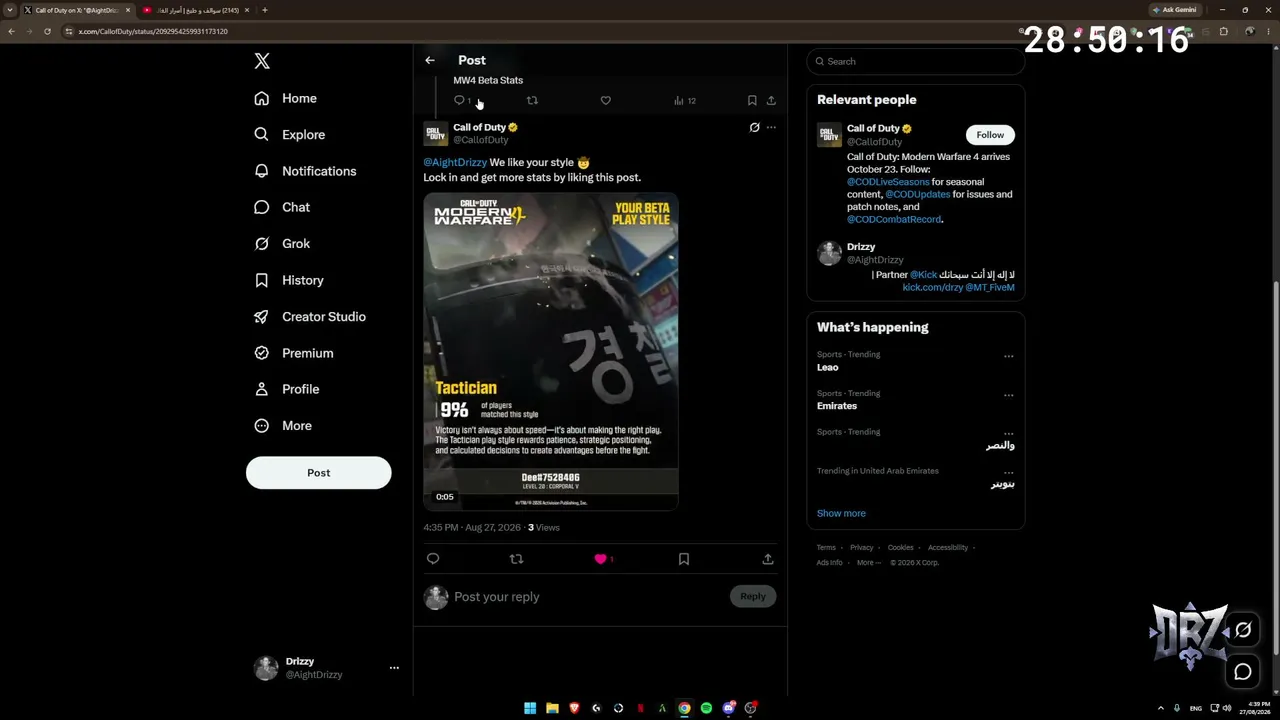Open Creator Studio
The height and width of the screenshot is (720, 1280).
coord(310,316)
